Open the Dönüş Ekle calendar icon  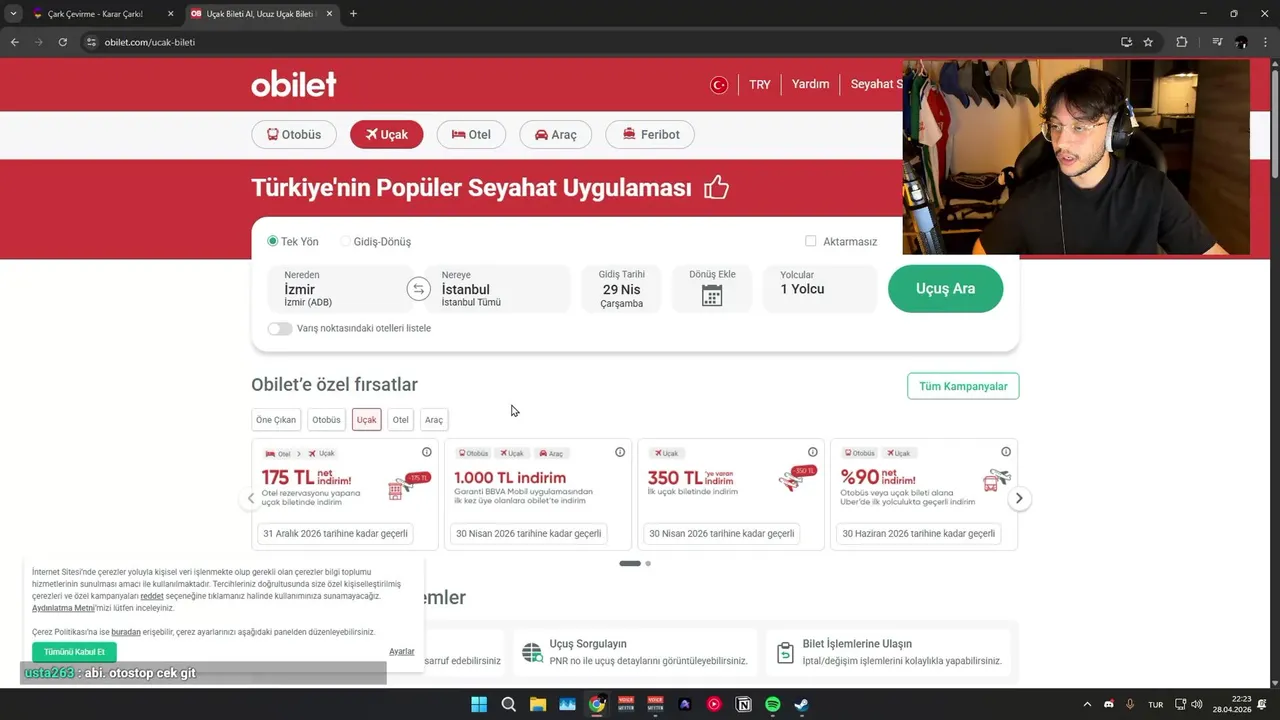[712, 295]
